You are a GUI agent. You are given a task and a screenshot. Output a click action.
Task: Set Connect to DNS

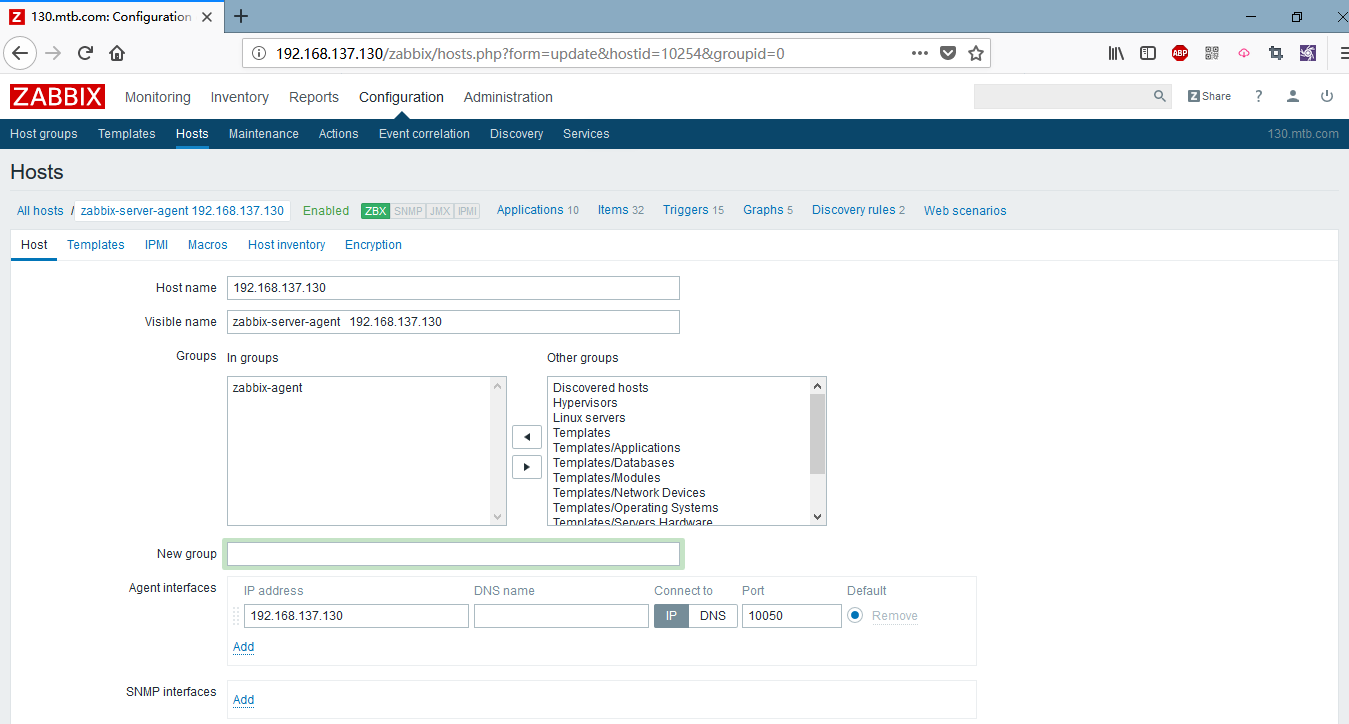713,616
